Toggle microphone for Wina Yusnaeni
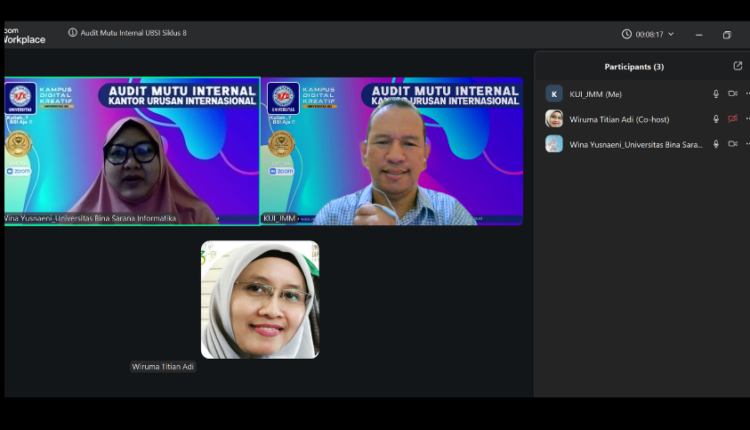Screen dimensions: 750x430 point(716,144)
